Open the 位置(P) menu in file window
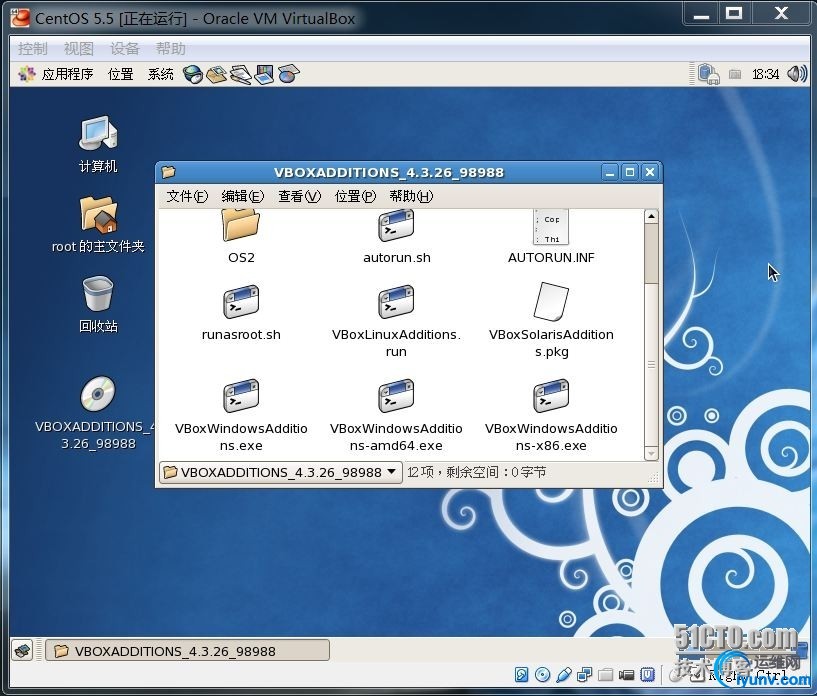817x696 pixels. [355, 196]
